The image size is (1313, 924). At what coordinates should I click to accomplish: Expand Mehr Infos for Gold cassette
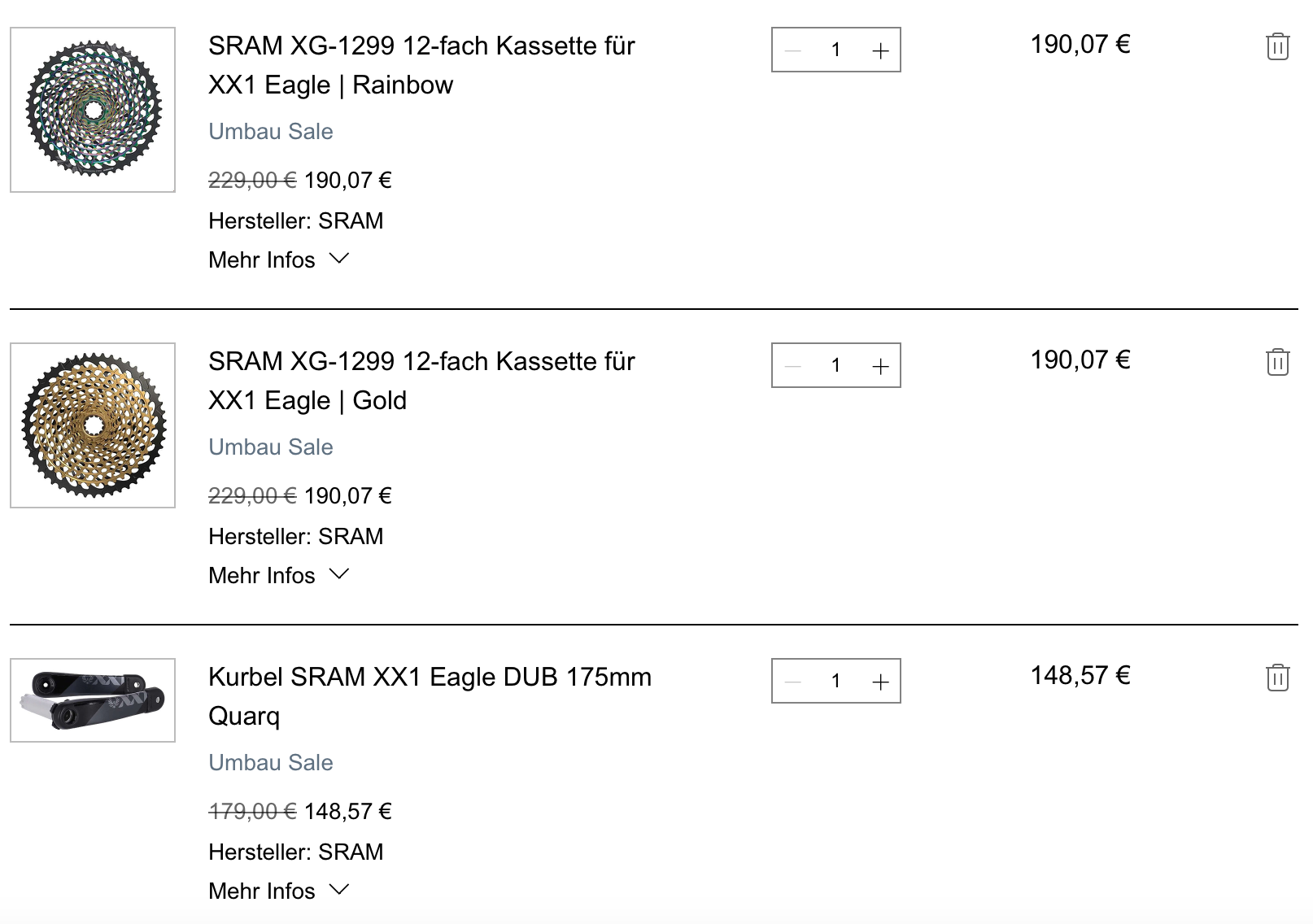click(278, 576)
